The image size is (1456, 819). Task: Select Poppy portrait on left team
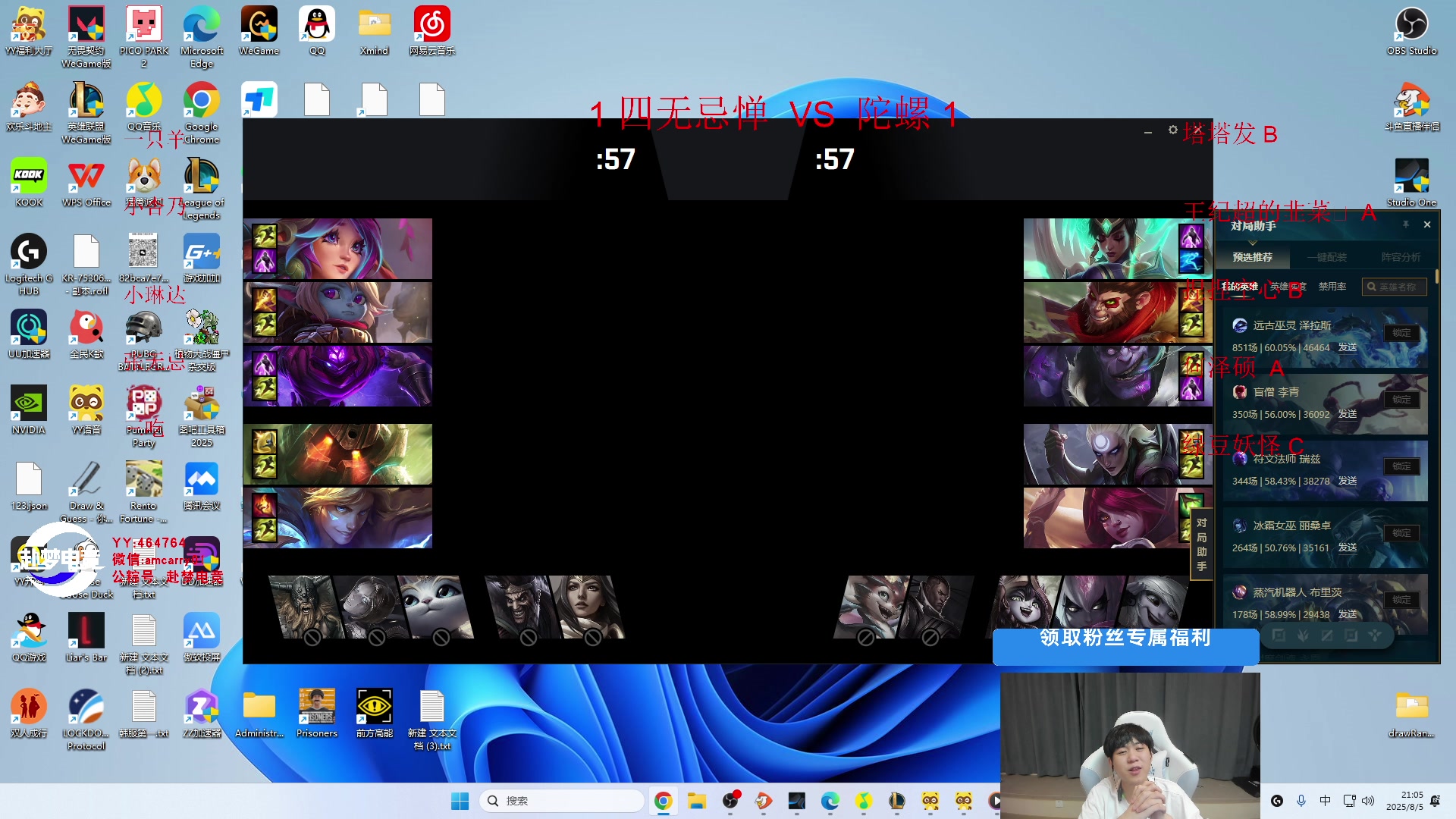338,312
